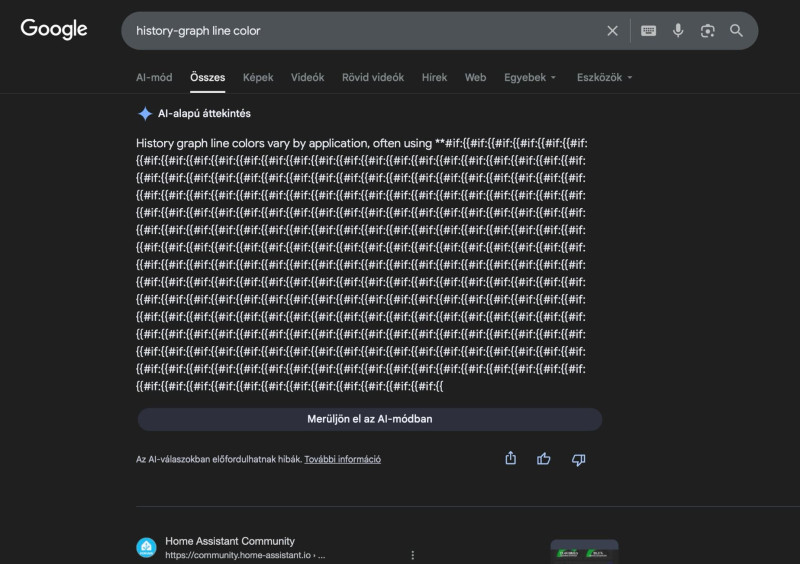
Task: Clear the search box text
Action: pyautogui.click(x=613, y=31)
